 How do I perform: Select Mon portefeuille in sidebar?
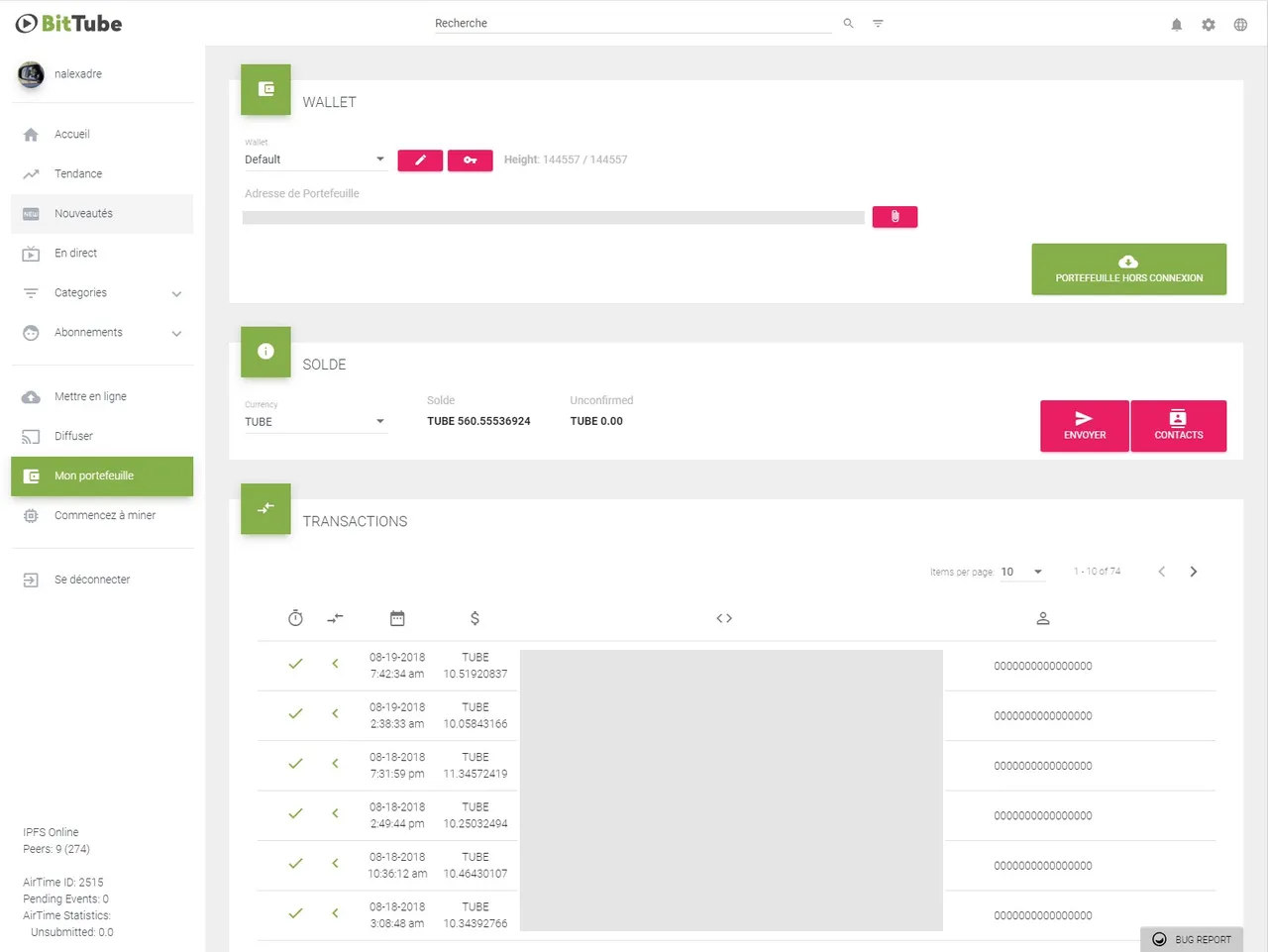[102, 476]
